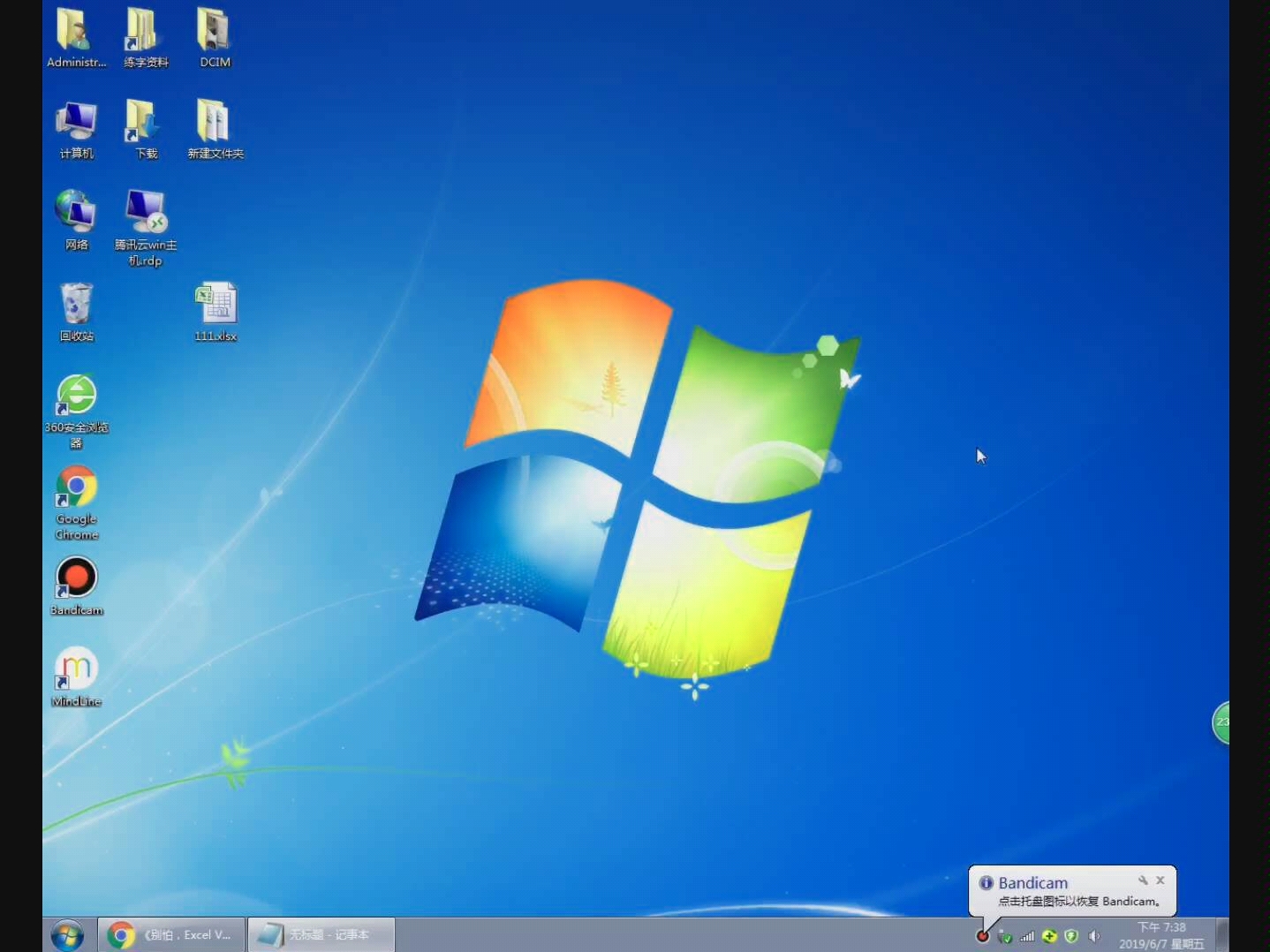Open the taskbar clock and date
1270x952 pixels.
(x=1161, y=935)
